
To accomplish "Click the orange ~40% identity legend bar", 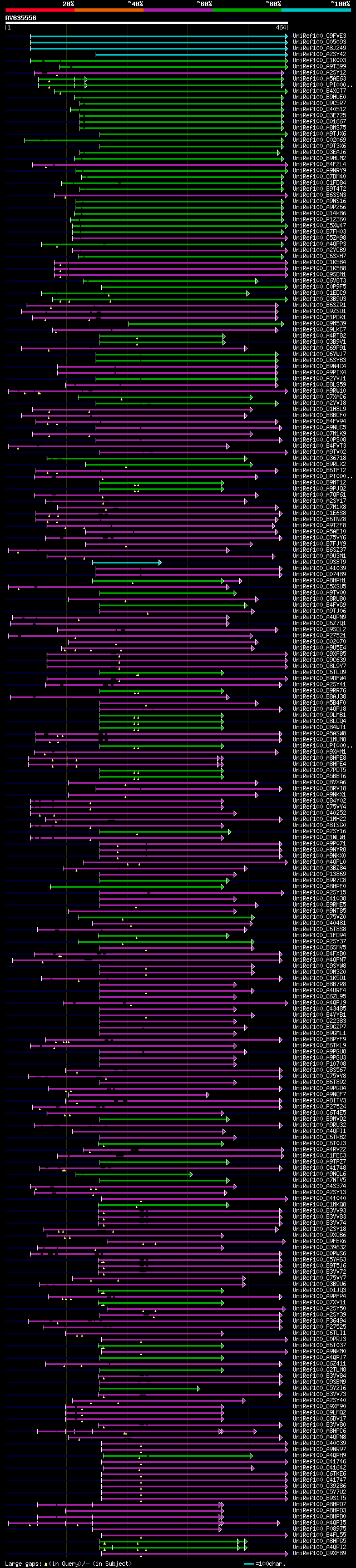I will tap(109, 11).
